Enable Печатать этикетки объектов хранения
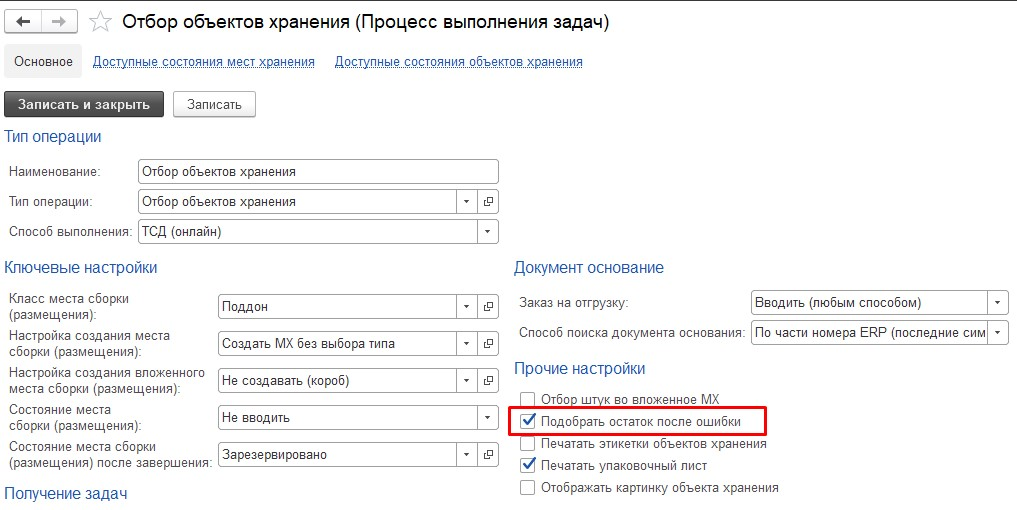This screenshot has height=510, width=1017. (x=528, y=443)
